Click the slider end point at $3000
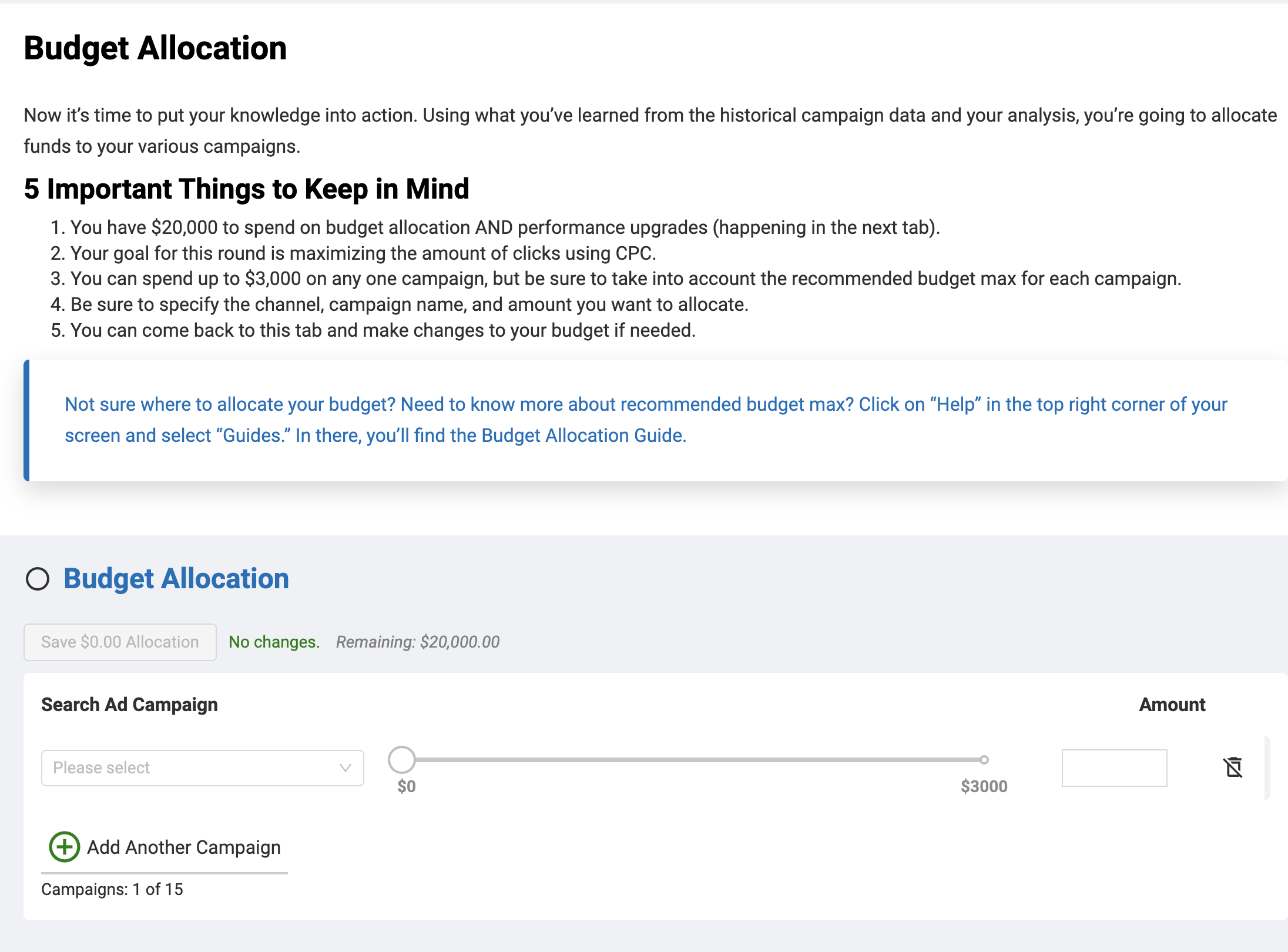This screenshot has width=1288, height=952. pos(984,760)
